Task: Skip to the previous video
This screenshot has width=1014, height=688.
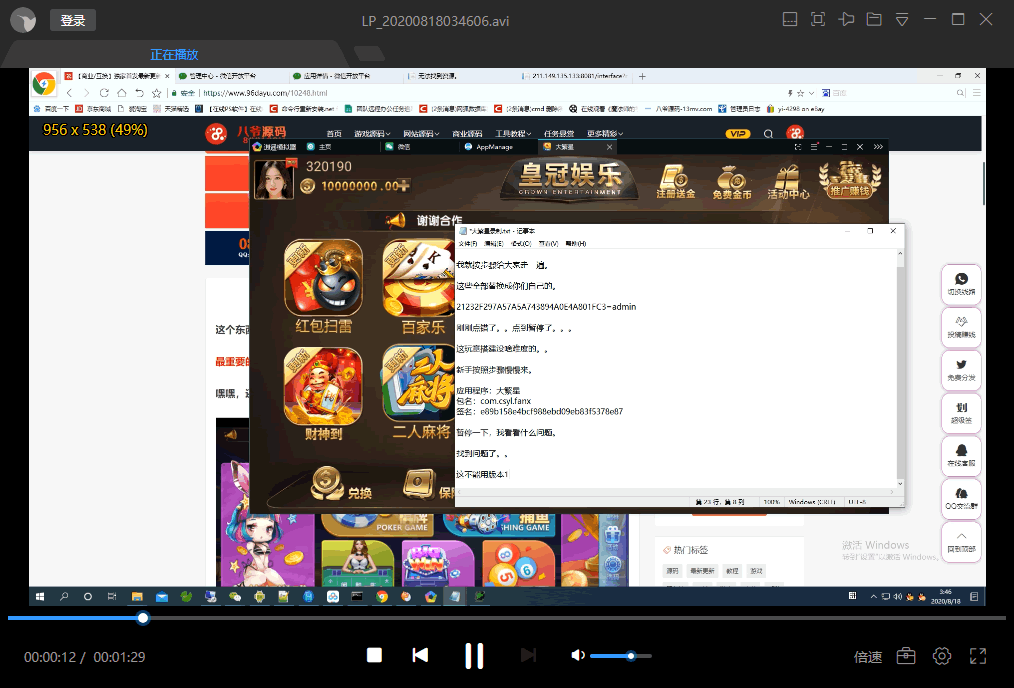Action: 421,655
